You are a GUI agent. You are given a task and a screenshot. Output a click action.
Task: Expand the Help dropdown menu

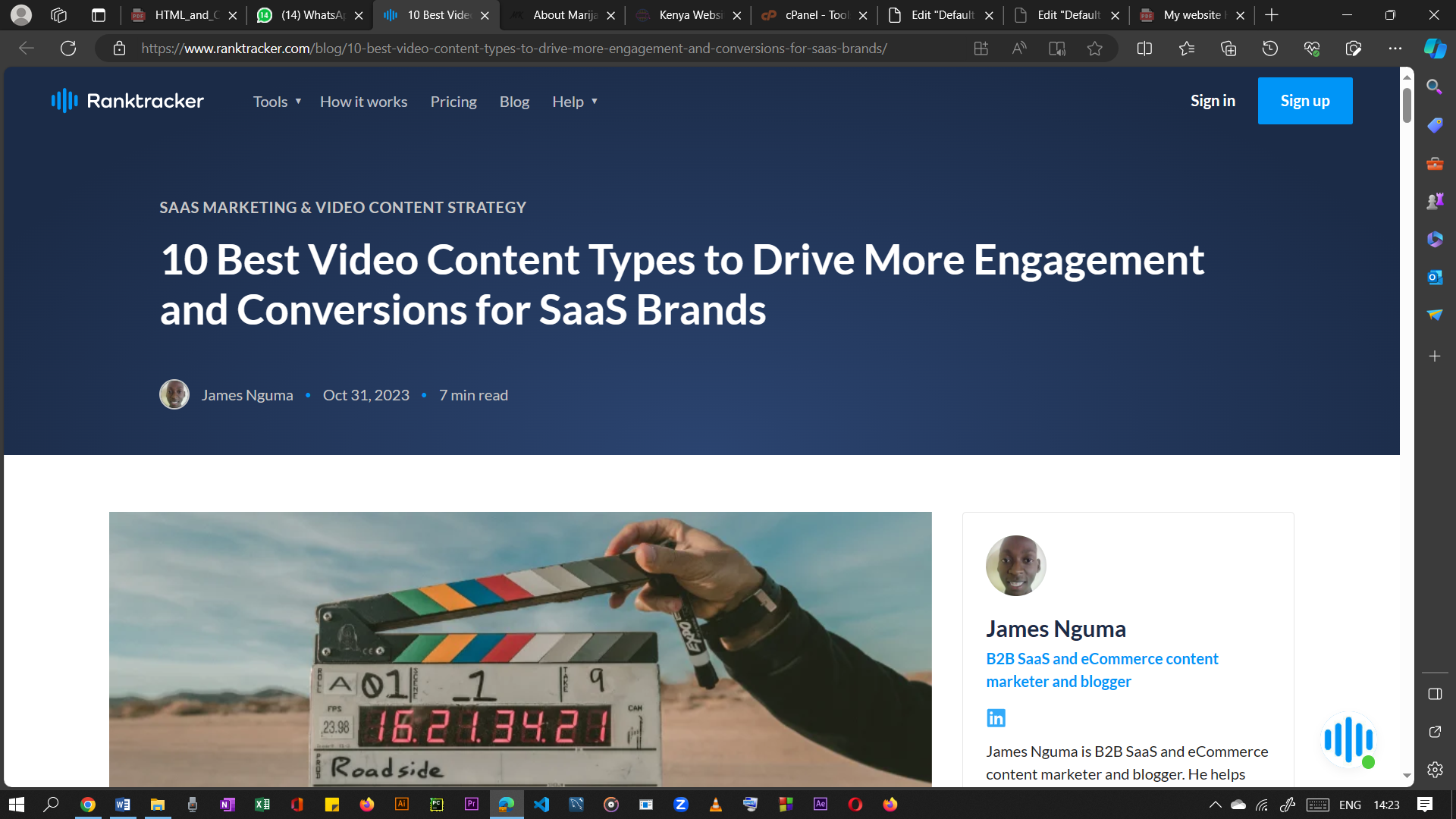pos(574,102)
